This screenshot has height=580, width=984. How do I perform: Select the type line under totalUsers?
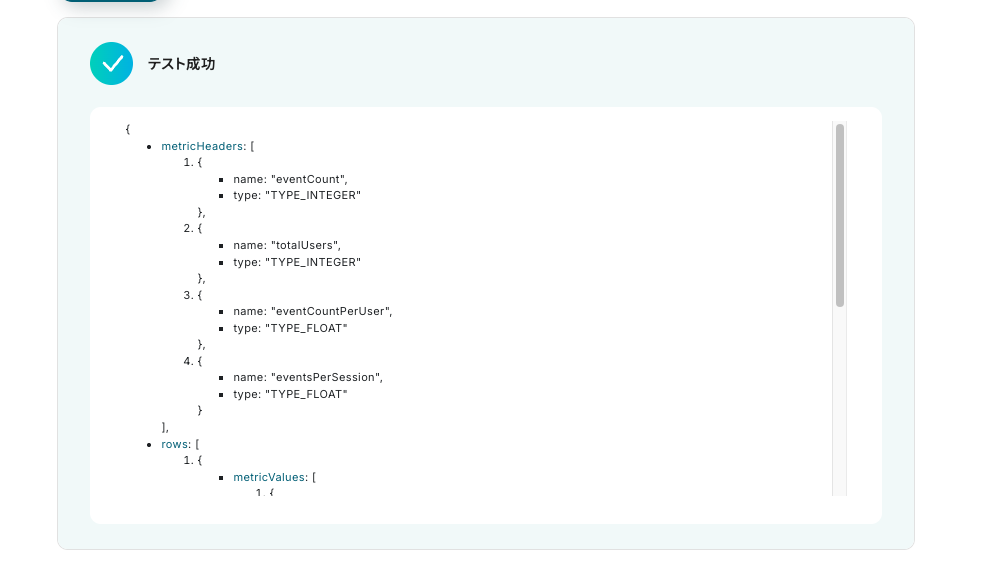tap(297, 262)
